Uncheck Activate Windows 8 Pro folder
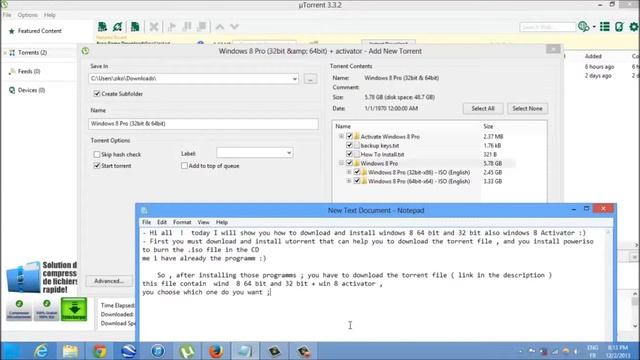Image resolution: width=640 pixels, height=360 pixels. [x=349, y=136]
